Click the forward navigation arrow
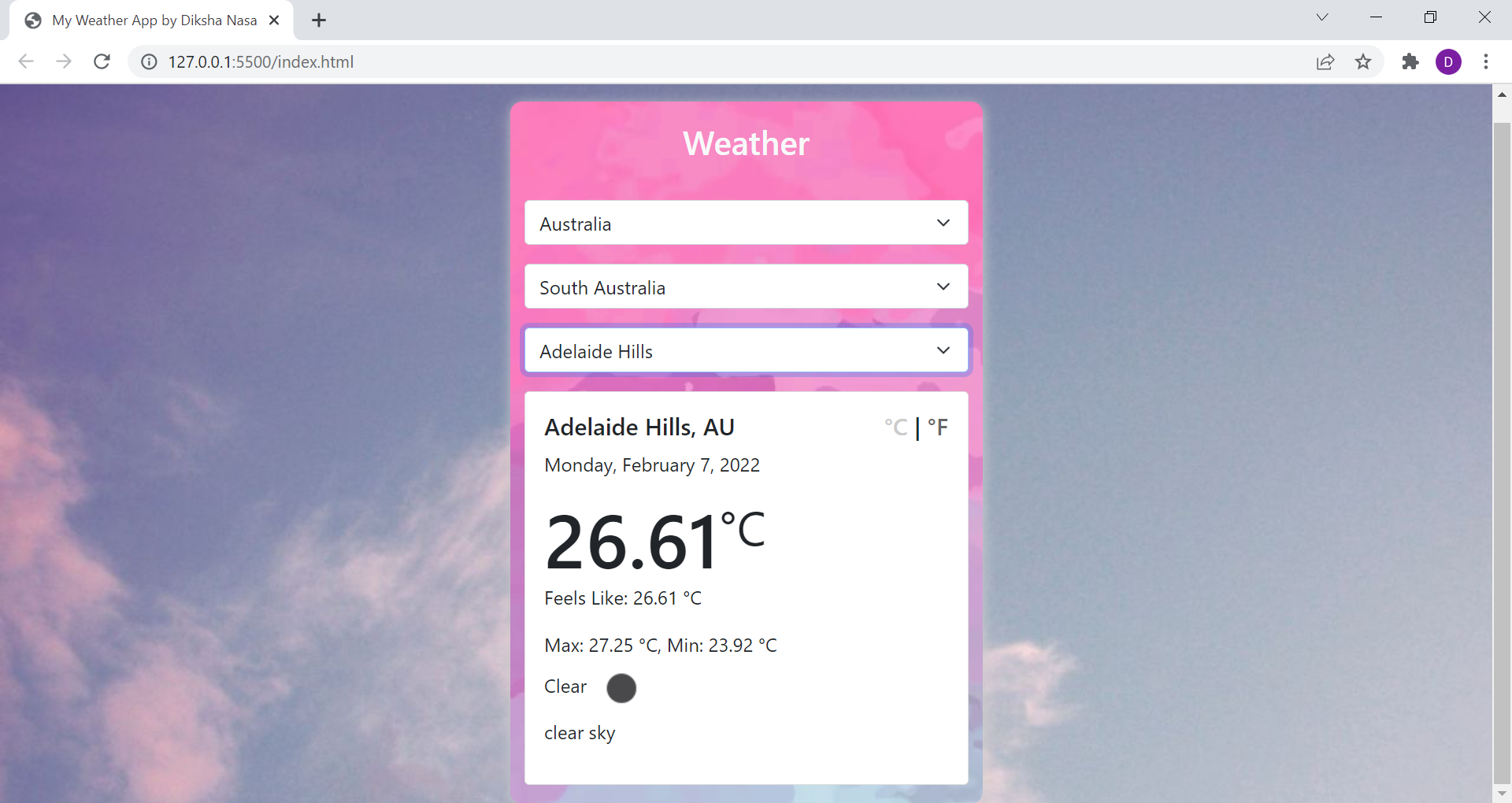1512x803 pixels. click(x=64, y=61)
